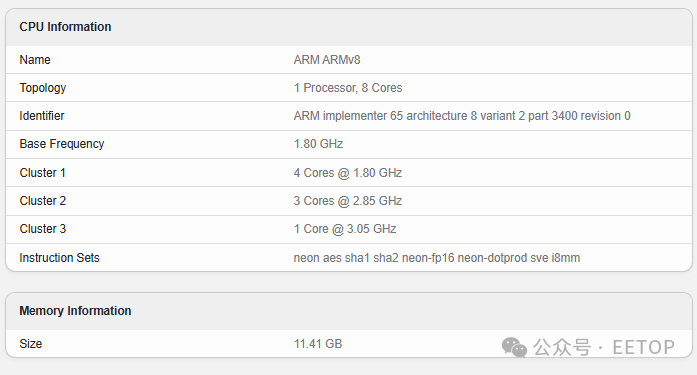Click the CPU Information header
Image resolution: width=697 pixels, height=375 pixels.
(65, 27)
